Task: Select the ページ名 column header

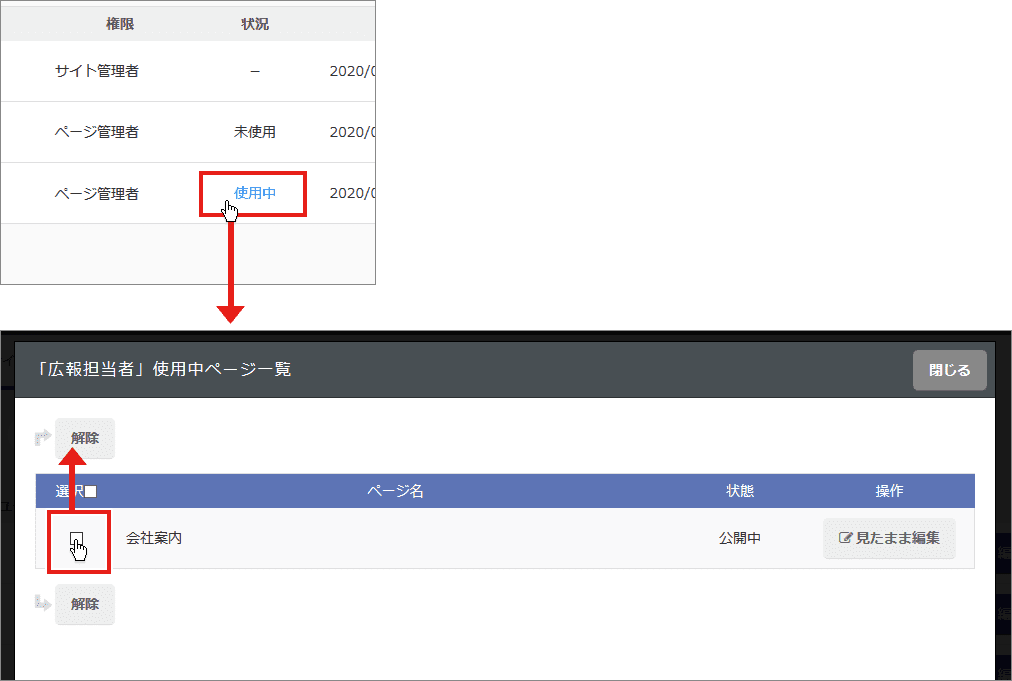Action: point(395,491)
